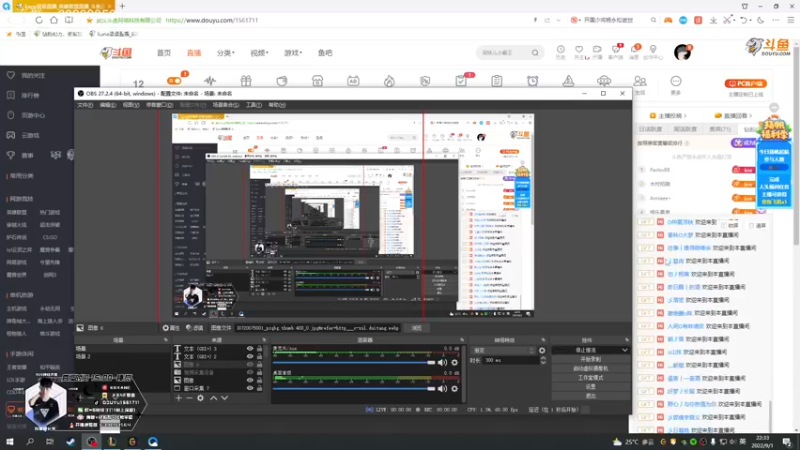This screenshot has height=450, width=800.
Task: Toggle lock on 文本 (GDI+) 3 source
Action: coord(259,349)
